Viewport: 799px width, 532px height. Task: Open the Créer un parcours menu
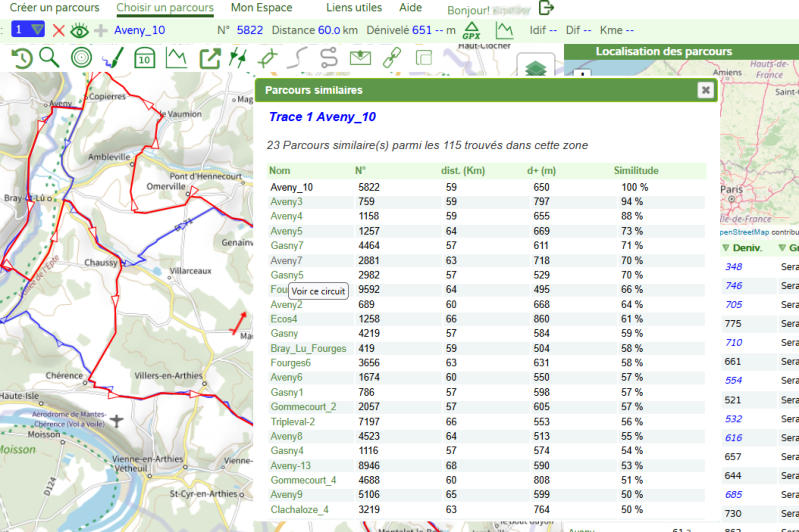click(x=54, y=8)
